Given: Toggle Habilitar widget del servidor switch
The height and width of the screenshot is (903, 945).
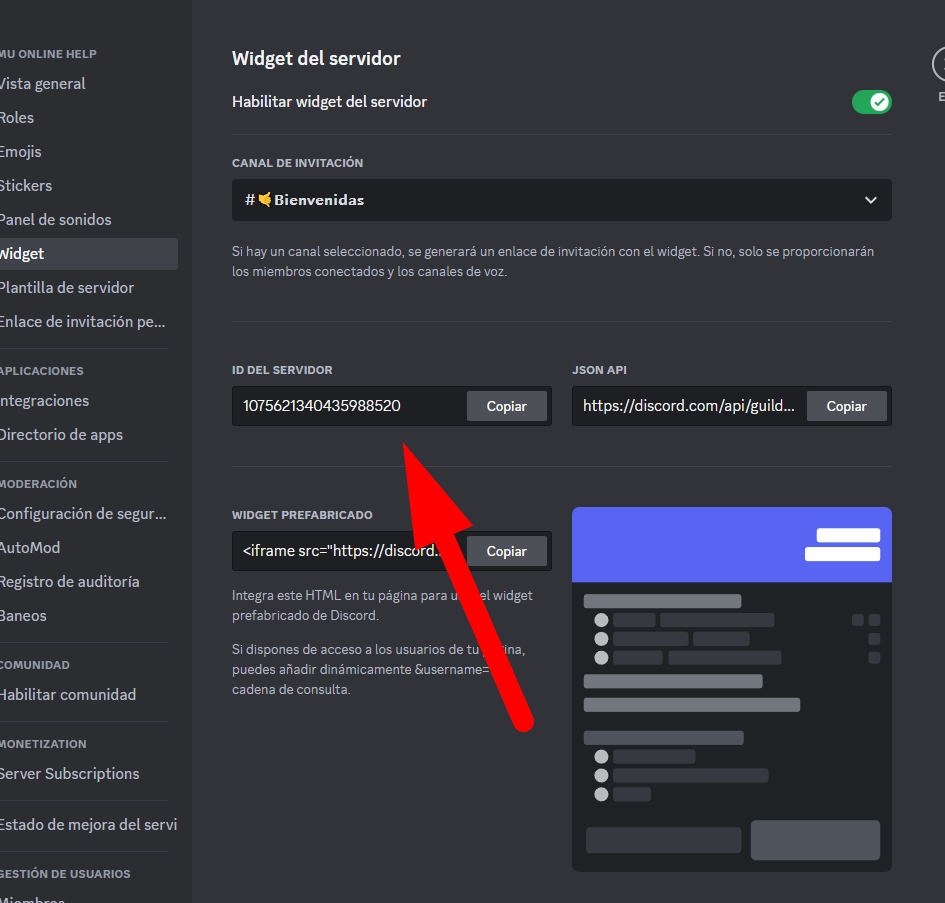Looking at the screenshot, I should pyautogui.click(x=871, y=102).
